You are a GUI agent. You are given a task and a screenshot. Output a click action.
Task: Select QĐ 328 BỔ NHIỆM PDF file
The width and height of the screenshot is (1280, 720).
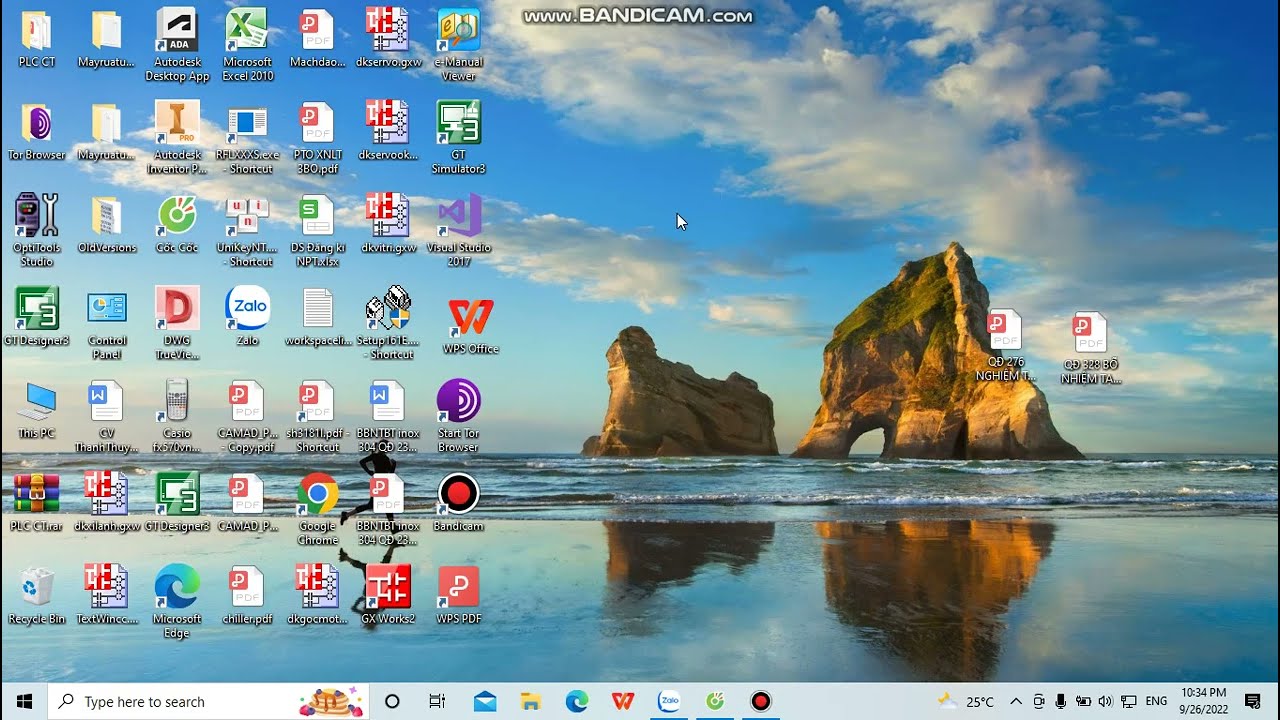[x=1091, y=348]
